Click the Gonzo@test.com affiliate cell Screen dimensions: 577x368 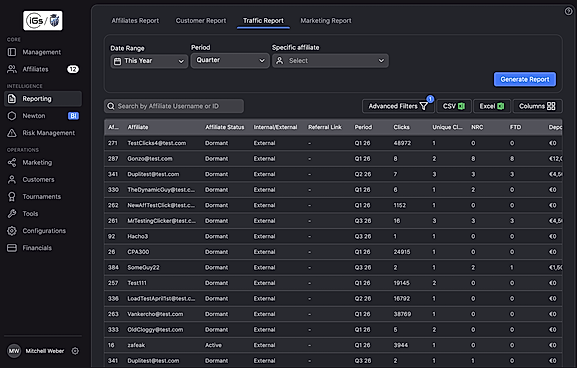coord(149,159)
